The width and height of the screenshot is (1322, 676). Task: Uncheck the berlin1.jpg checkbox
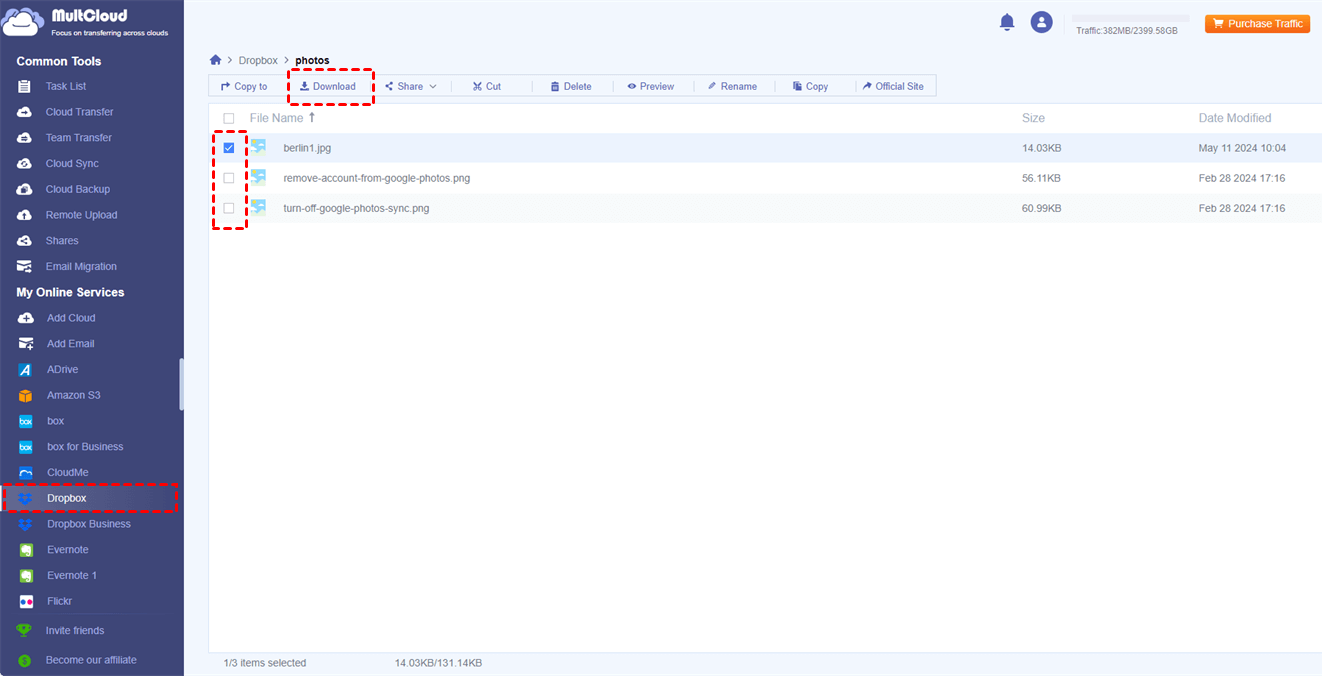click(x=229, y=148)
